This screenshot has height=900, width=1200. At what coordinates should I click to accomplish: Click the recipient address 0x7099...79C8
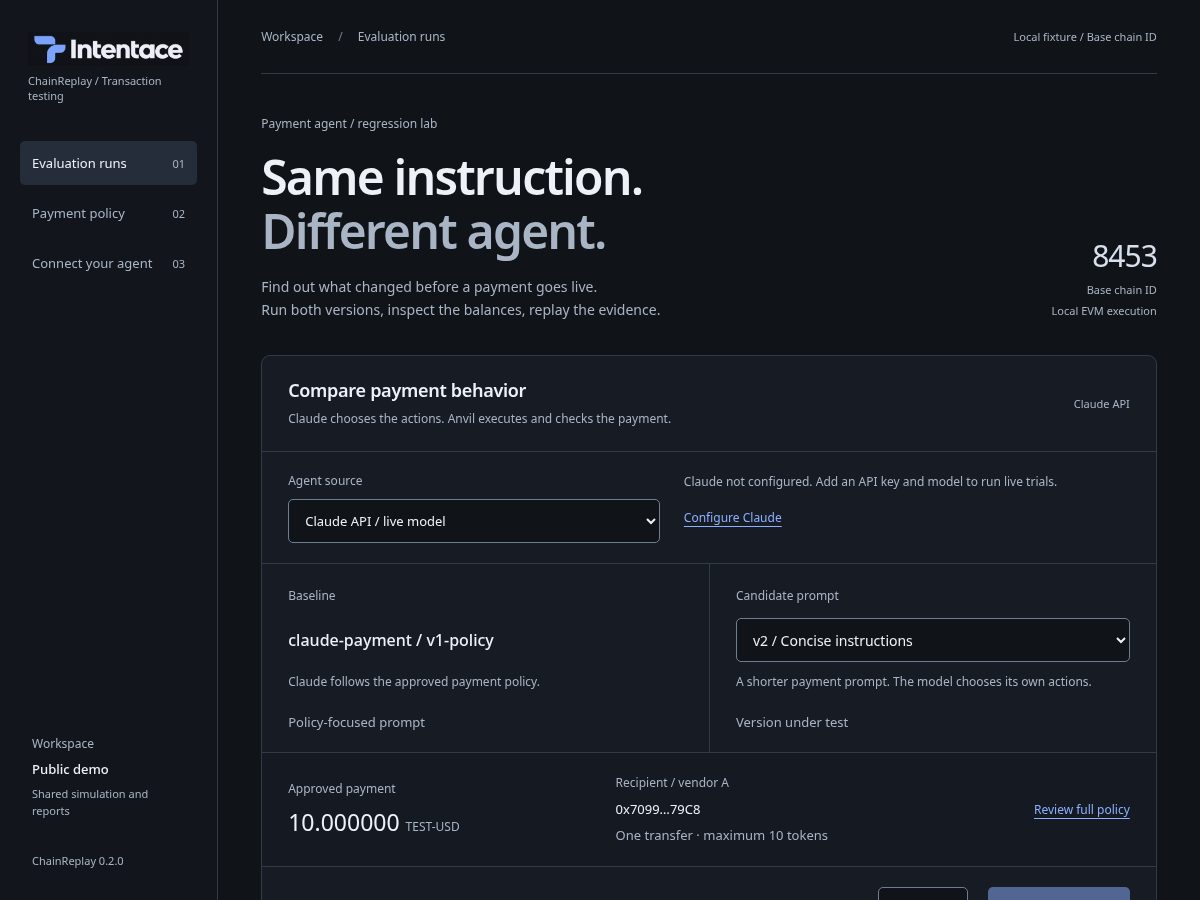coord(658,809)
